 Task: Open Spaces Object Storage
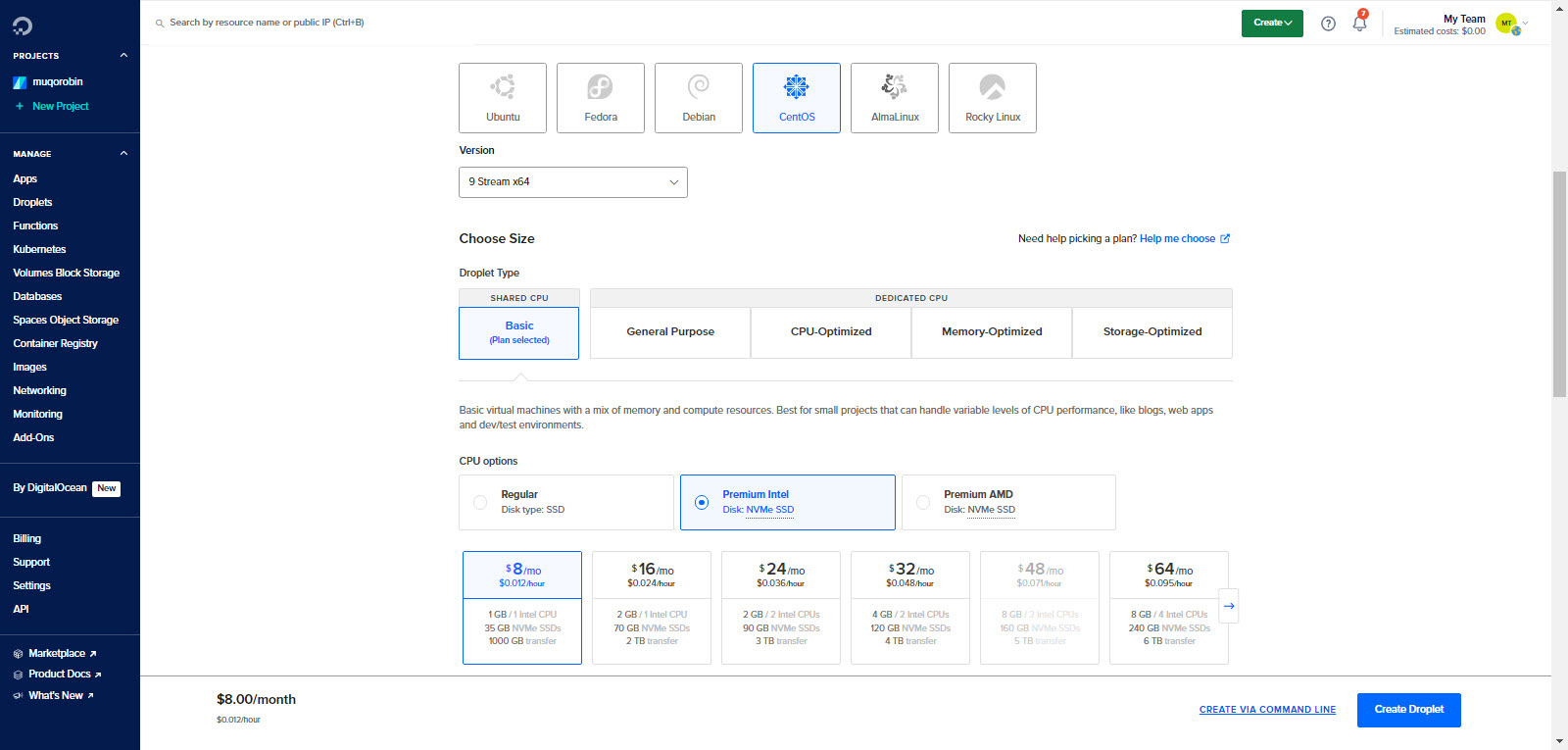point(66,321)
